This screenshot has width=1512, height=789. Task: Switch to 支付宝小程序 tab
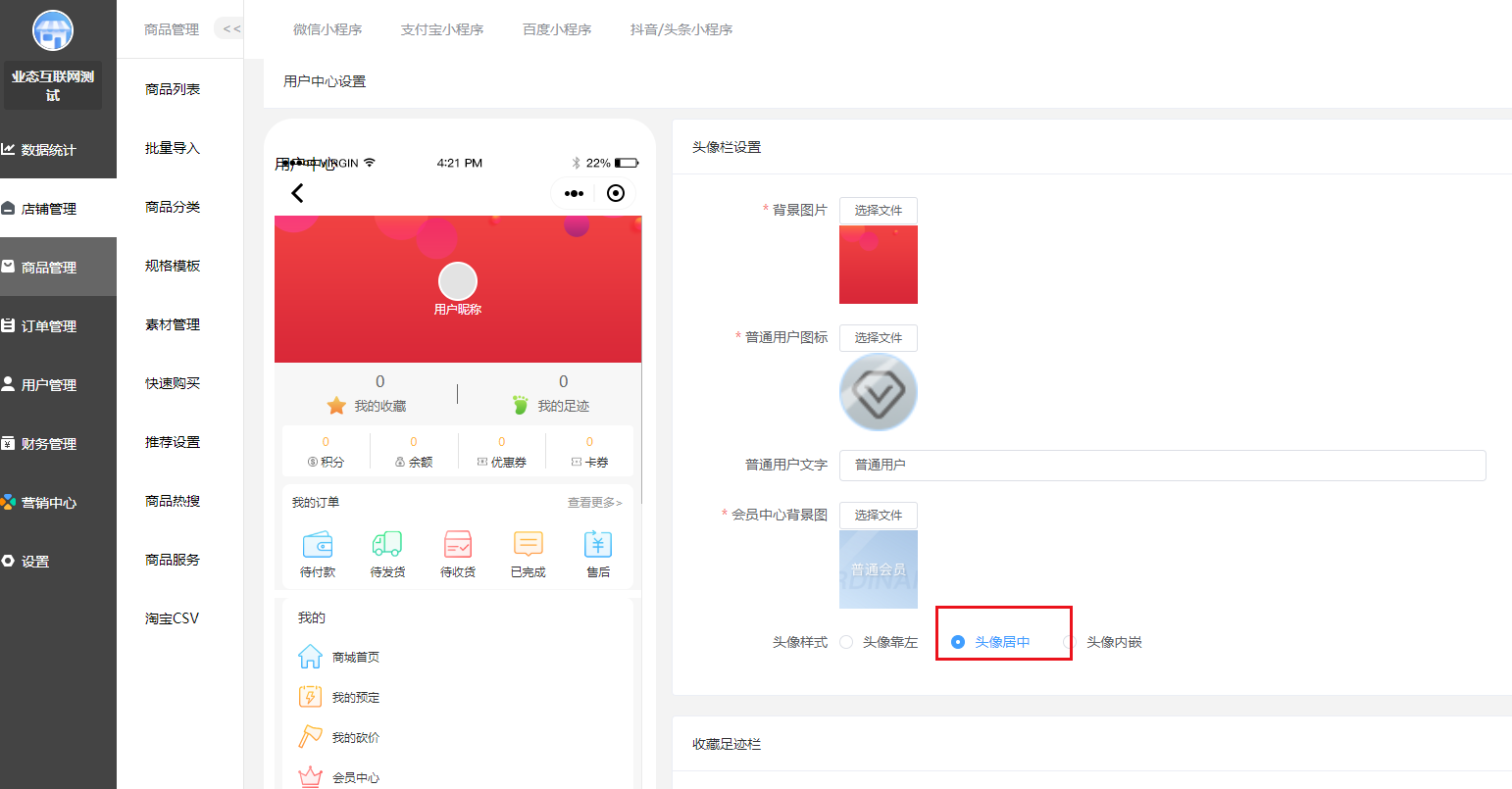click(442, 29)
